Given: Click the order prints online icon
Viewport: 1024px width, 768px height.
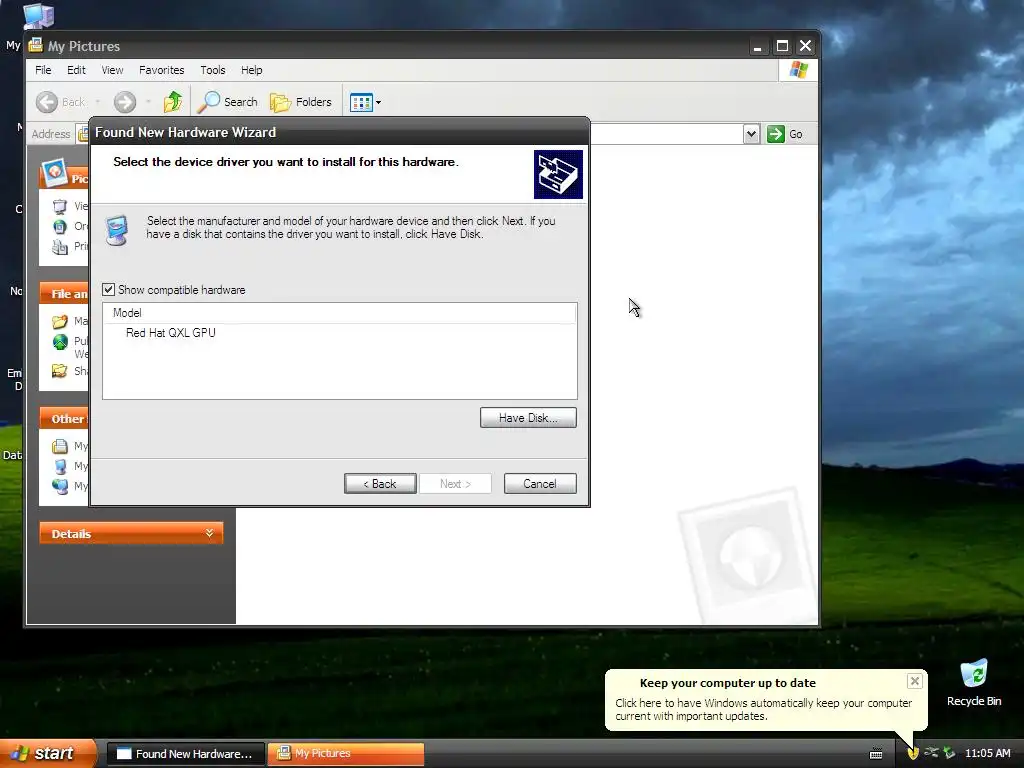Looking at the screenshot, I should point(59,226).
